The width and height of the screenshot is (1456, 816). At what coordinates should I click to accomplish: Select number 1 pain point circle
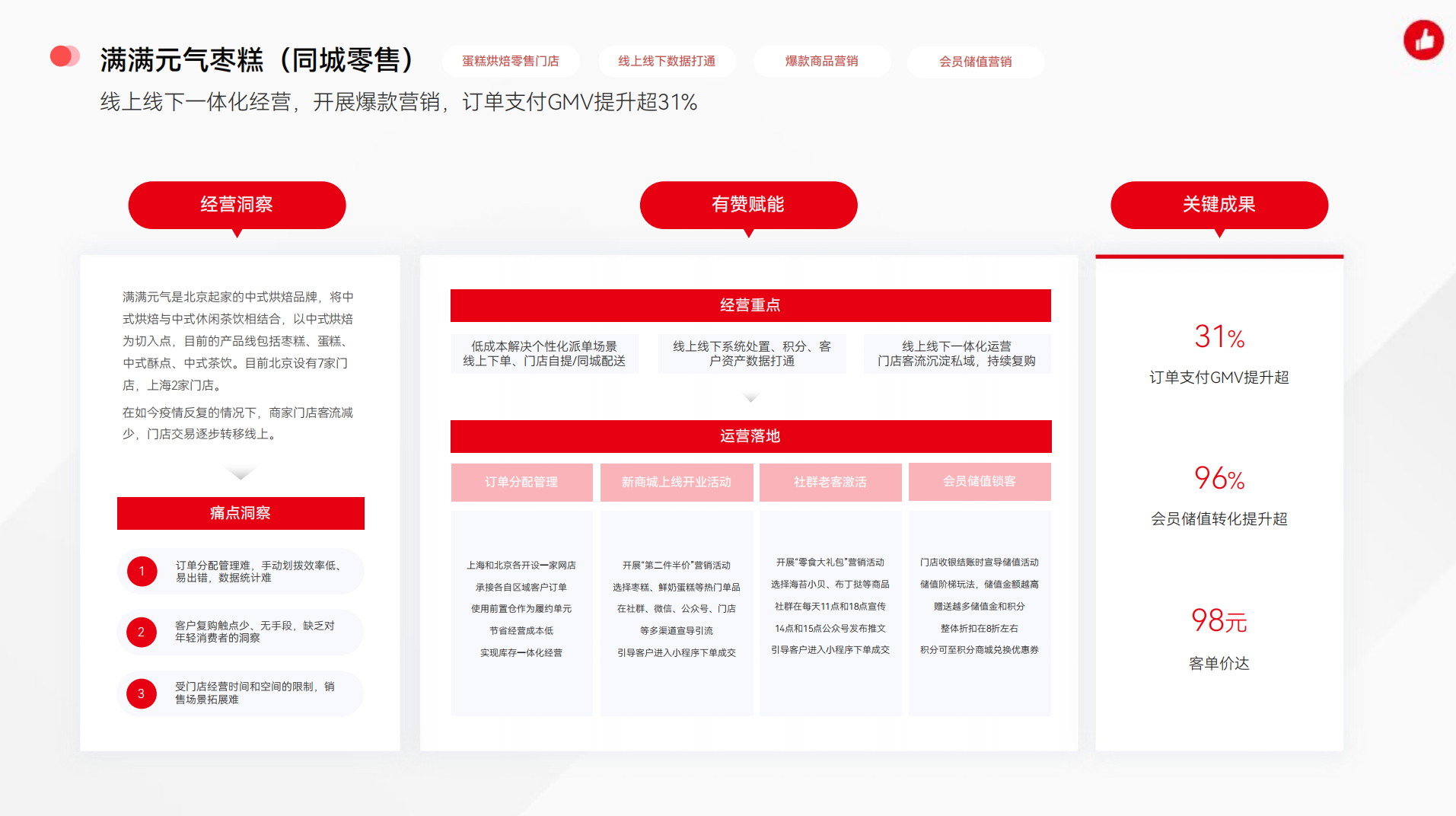point(142,572)
